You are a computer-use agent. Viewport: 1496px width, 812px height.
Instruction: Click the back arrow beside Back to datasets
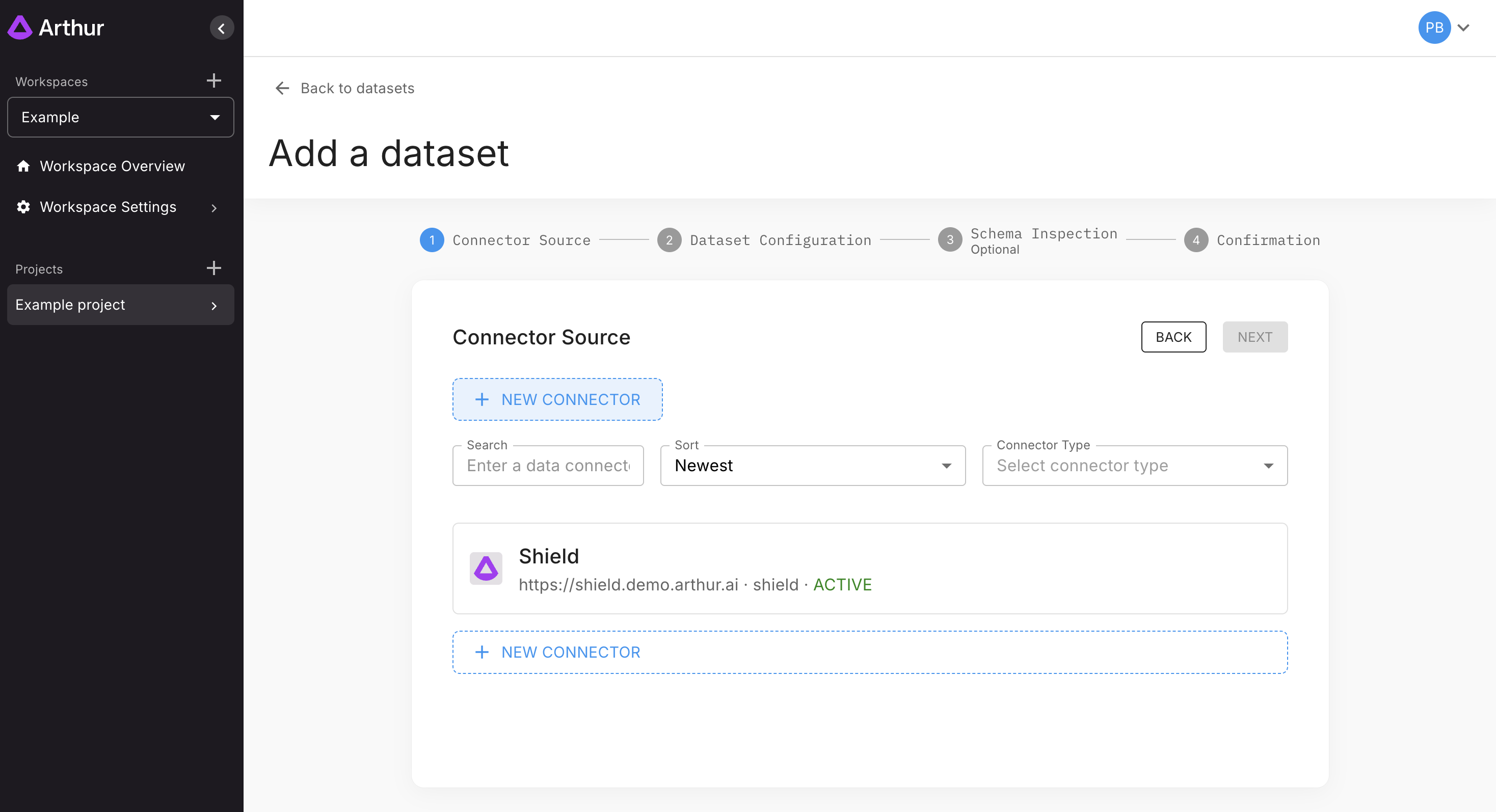click(x=282, y=88)
